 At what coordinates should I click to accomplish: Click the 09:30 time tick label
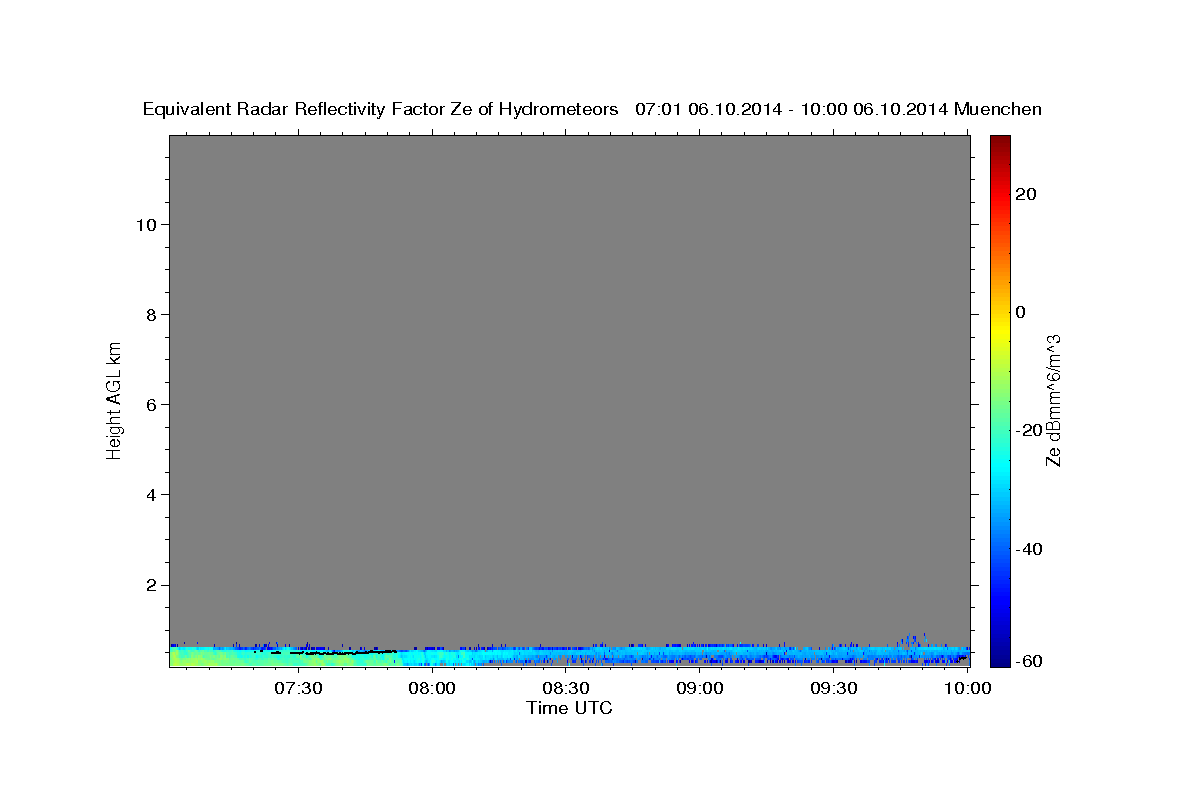coord(834,688)
